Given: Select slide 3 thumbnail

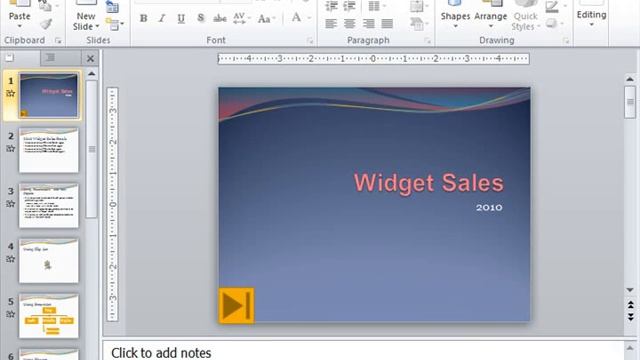Looking at the screenshot, I should click(49, 205).
